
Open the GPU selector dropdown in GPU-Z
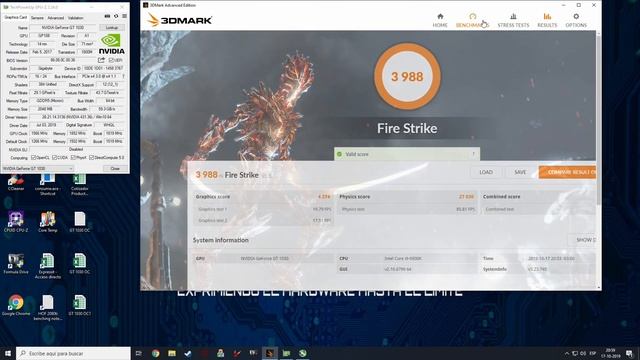coord(38,169)
